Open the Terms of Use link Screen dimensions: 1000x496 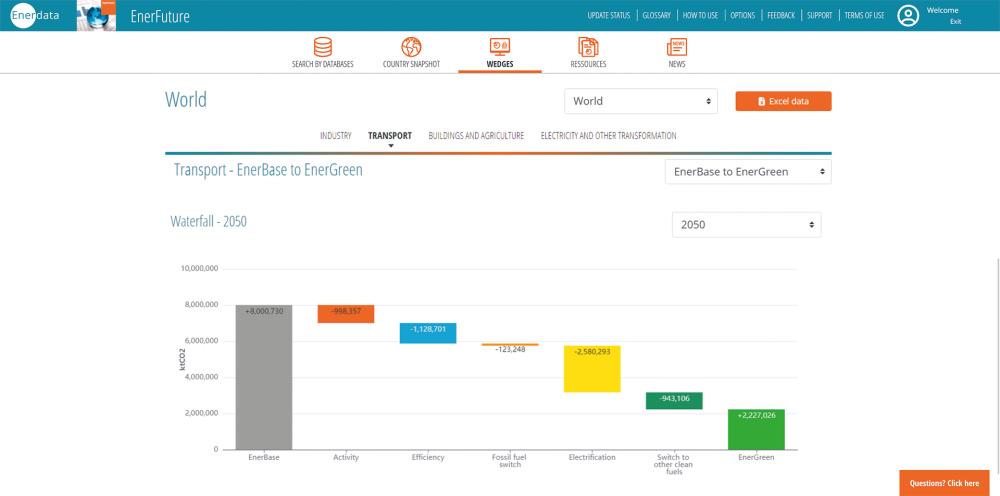[864, 15]
